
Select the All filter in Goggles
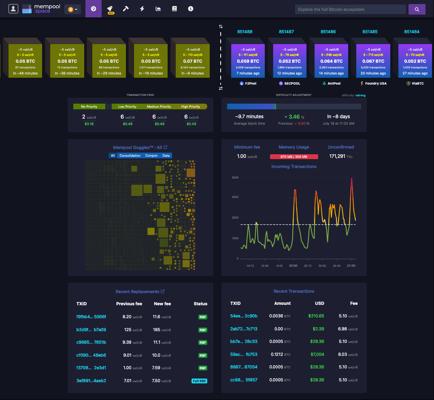click(113, 156)
